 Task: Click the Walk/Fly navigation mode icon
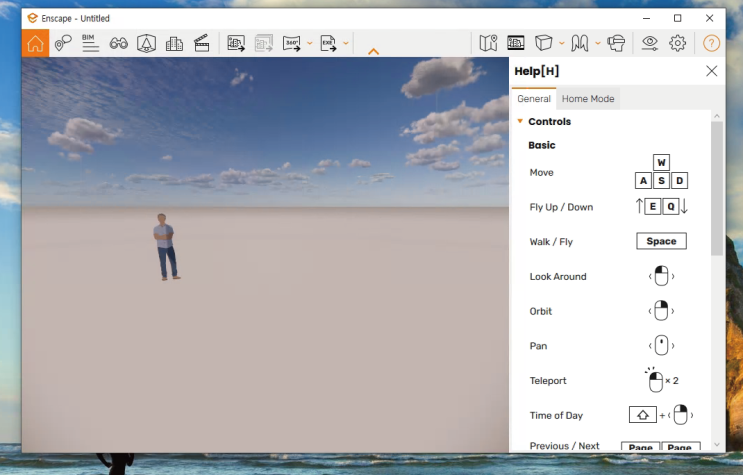click(580, 43)
